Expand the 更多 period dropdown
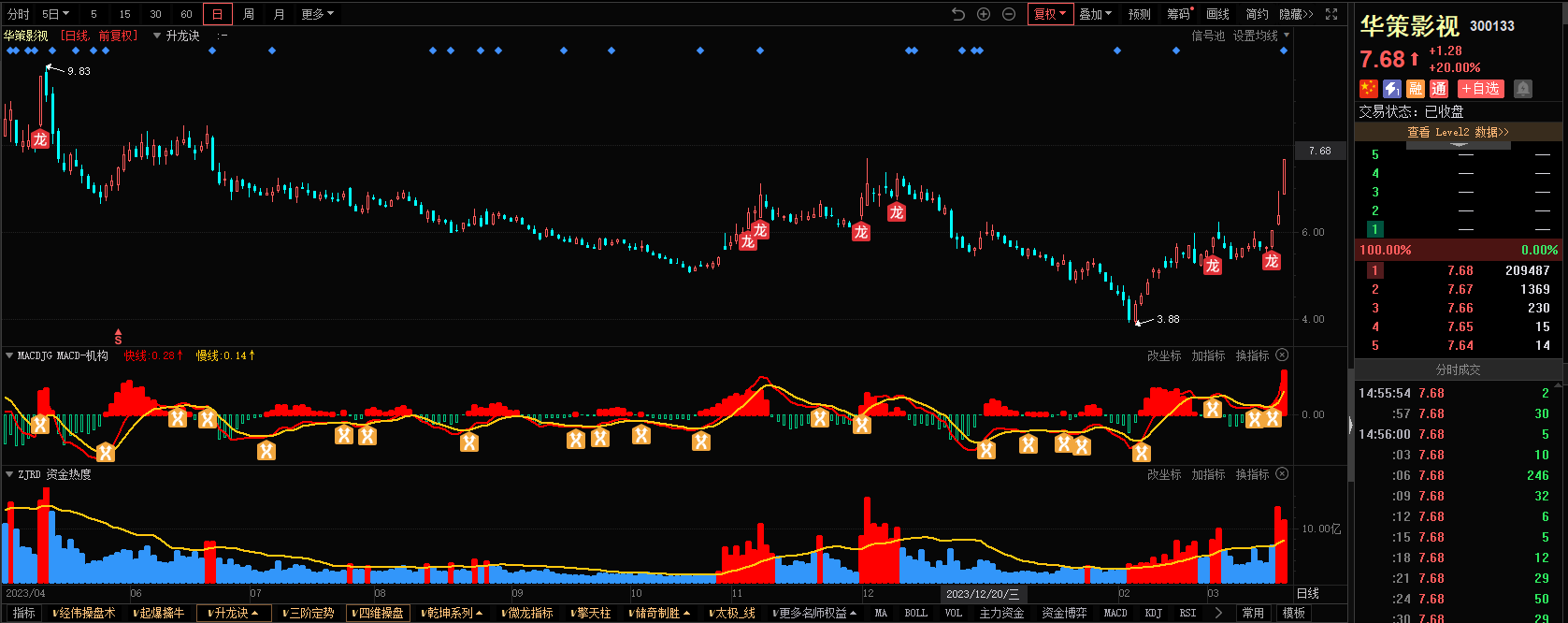Image resolution: width=1568 pixels, height=623 pixels. [317, 14]
